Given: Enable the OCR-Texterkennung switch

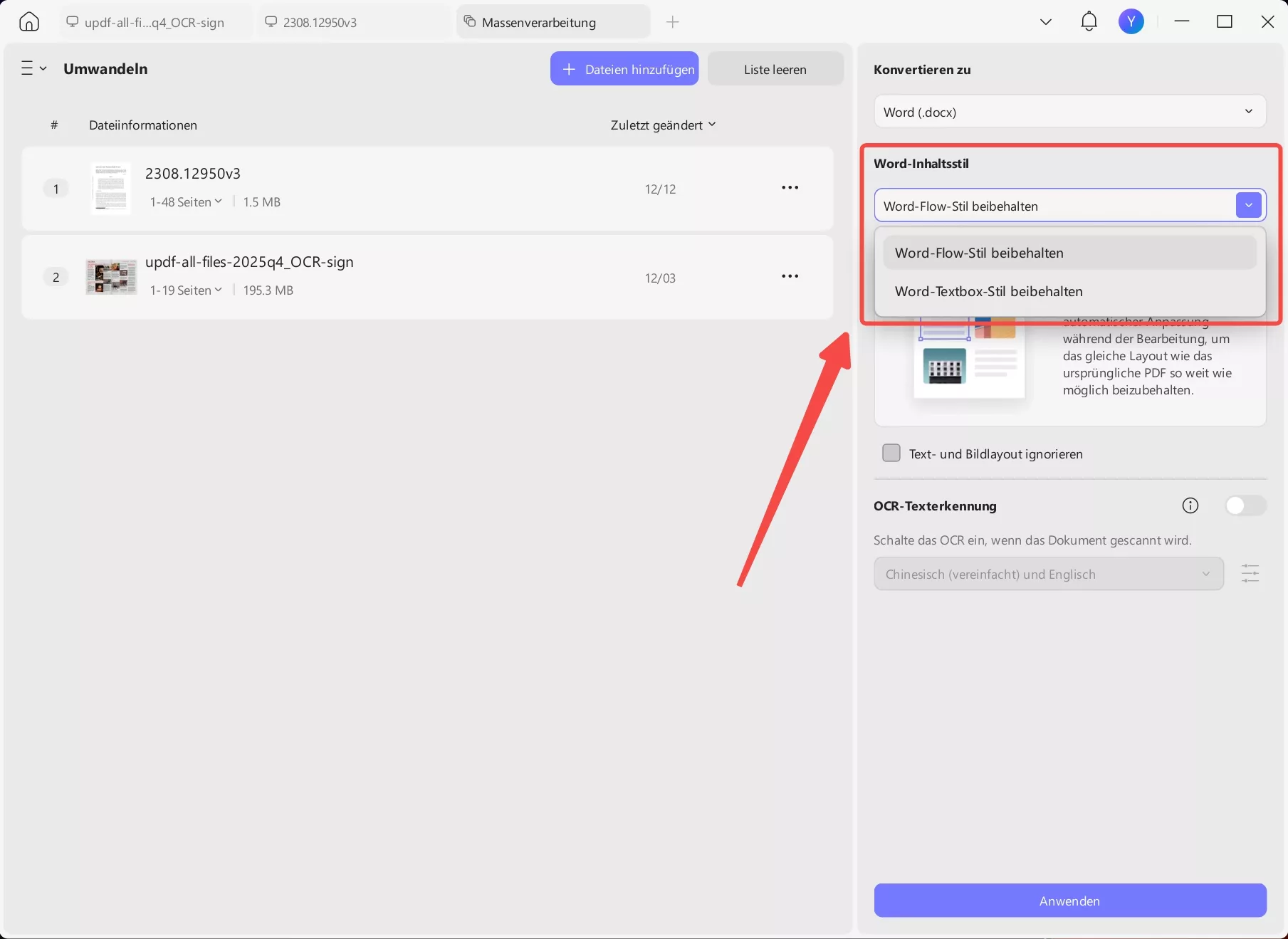Looking at the screenshot, I should (1245, 505).
